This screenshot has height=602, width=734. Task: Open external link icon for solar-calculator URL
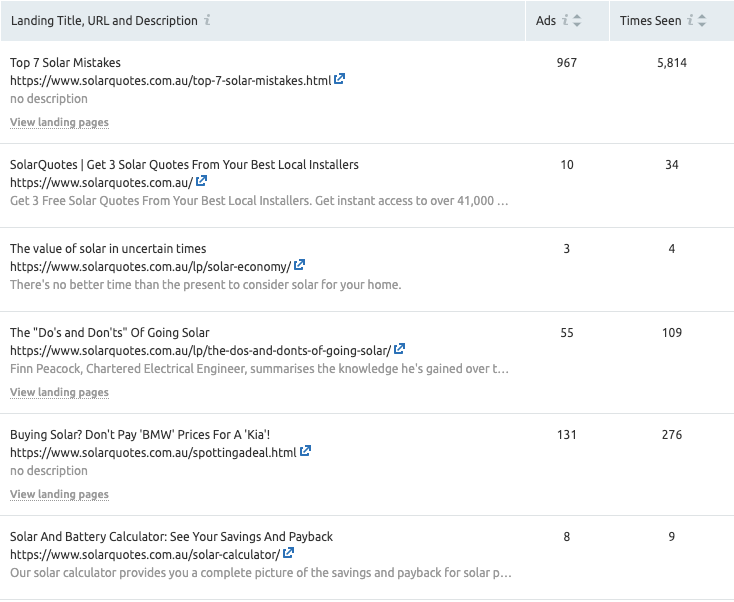[x=289, y=553]
